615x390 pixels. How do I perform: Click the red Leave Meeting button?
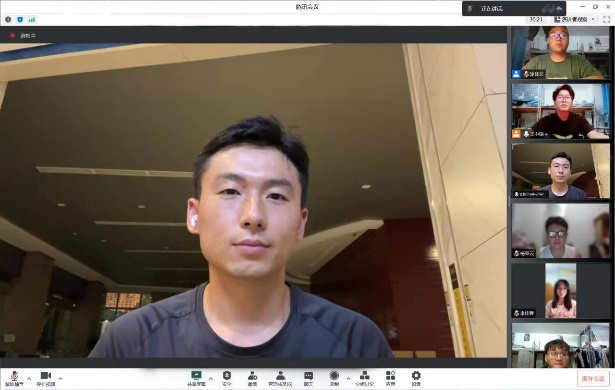coord(593,379)
